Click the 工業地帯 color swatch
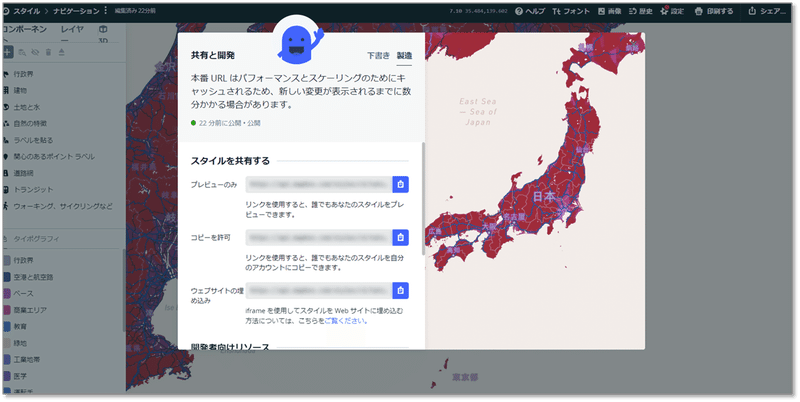Screen dimensions: 800x402 tap(7, 360)
